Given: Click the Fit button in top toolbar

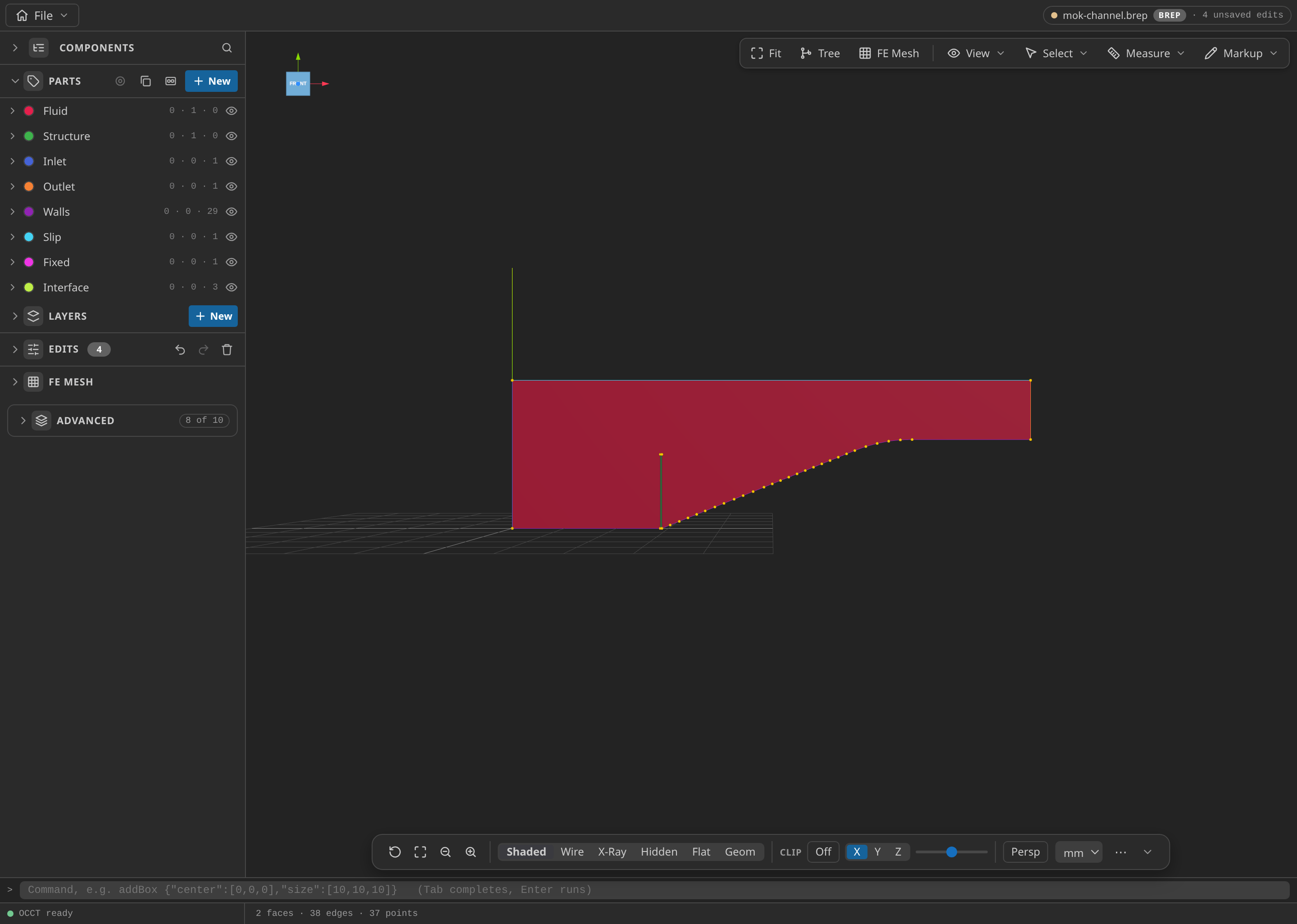Looking at the screenshot, I should click(x=766, y=54).
